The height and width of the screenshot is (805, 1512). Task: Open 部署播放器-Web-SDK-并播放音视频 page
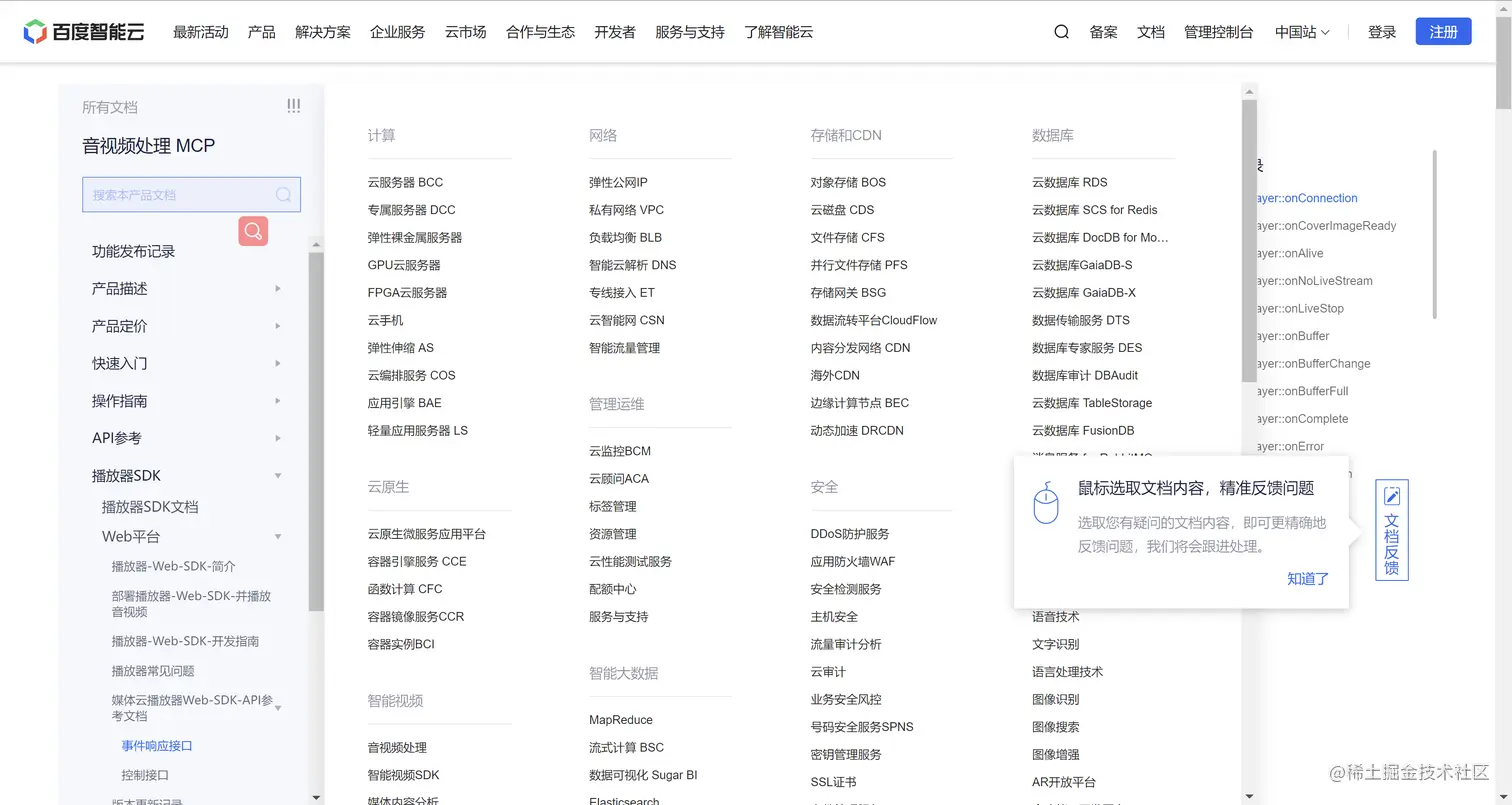point(191,604)
